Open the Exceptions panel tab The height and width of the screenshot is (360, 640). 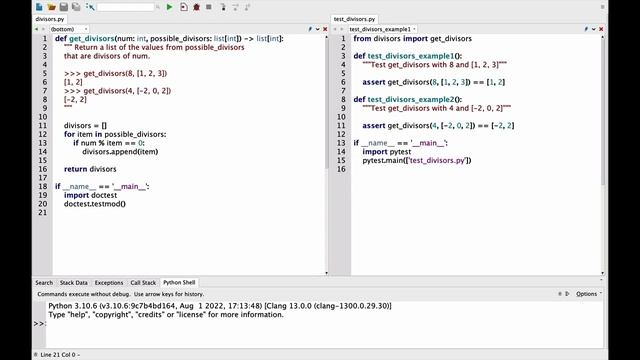coord(109,282)
